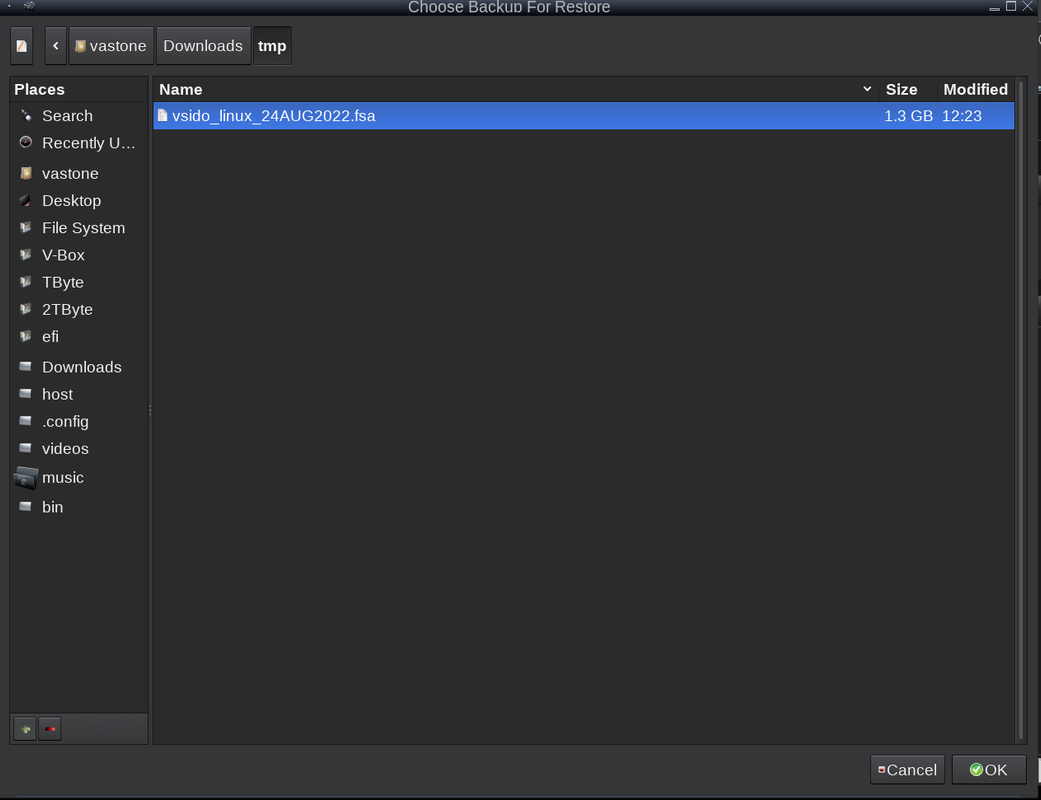Click the Downloads bookmark folder icon
This screenshot has width=1041, height=800.
point(26,366)
